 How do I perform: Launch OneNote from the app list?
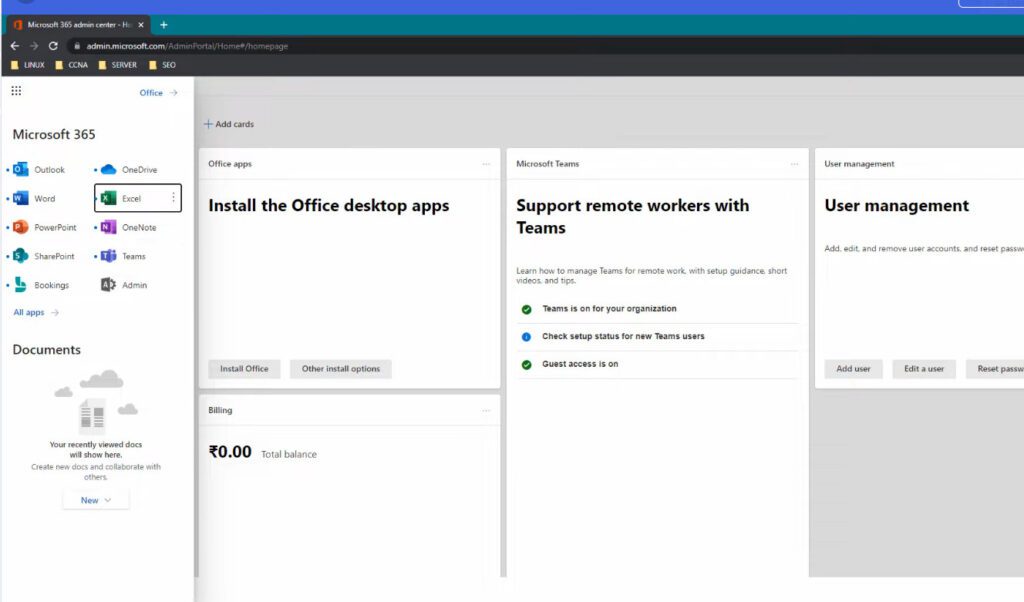(x=129, y=227)
